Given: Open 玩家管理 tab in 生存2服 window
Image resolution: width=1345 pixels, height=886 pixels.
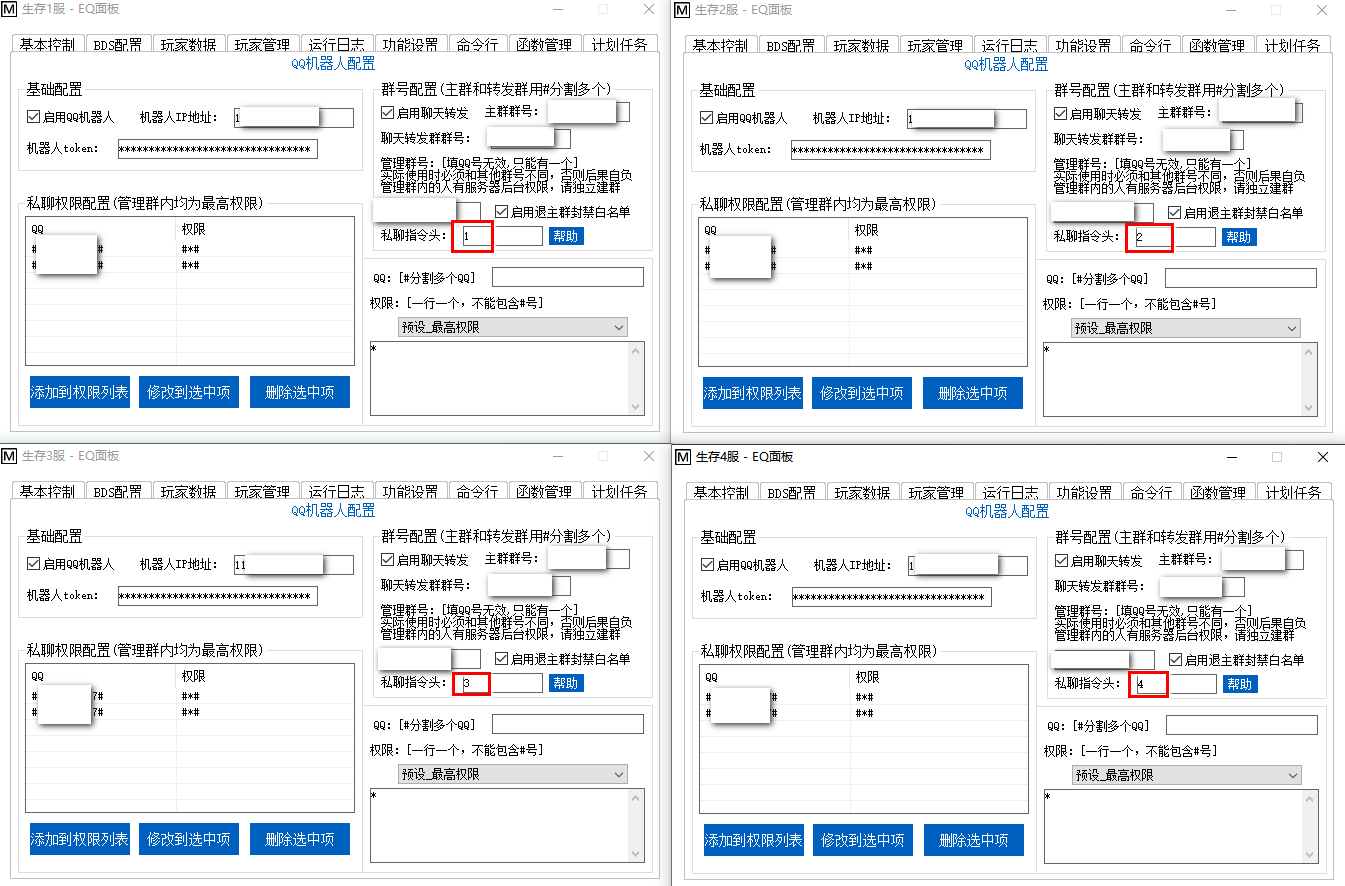Looking at the screenshot, I should (x=935, y=46).
